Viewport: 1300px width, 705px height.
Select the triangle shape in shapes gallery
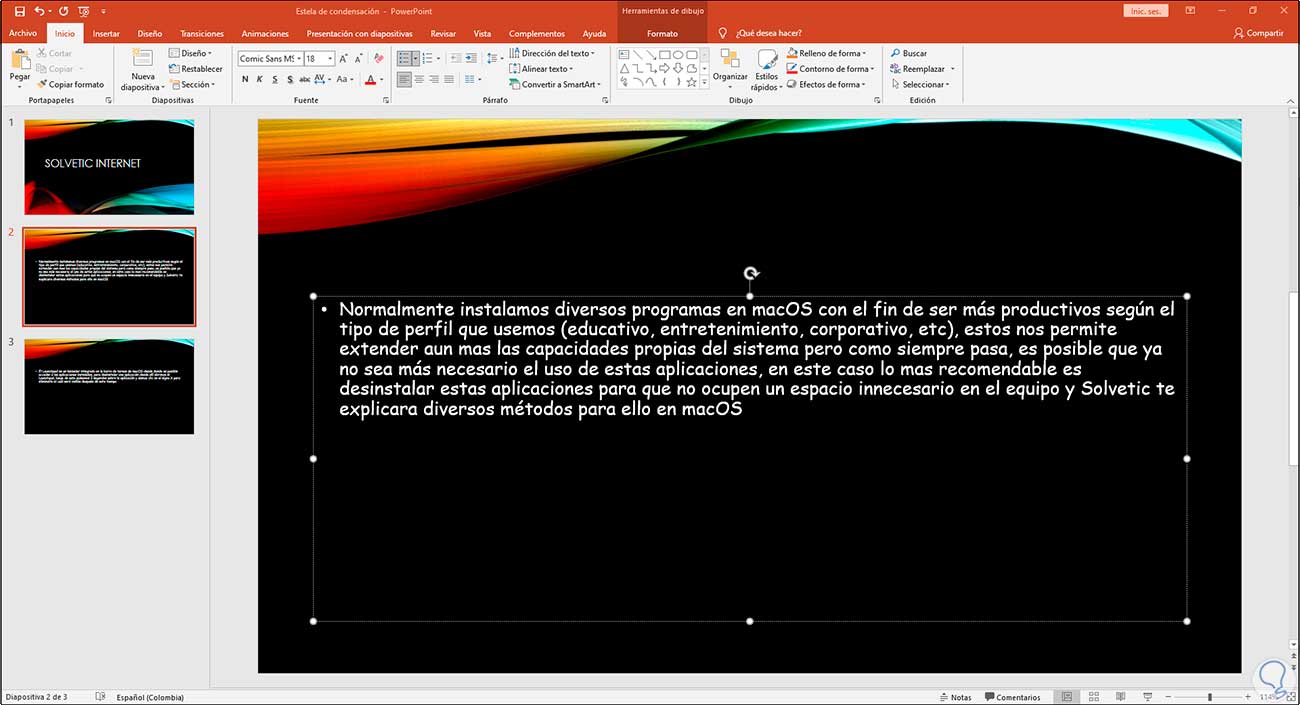click(x=624, y=68)
